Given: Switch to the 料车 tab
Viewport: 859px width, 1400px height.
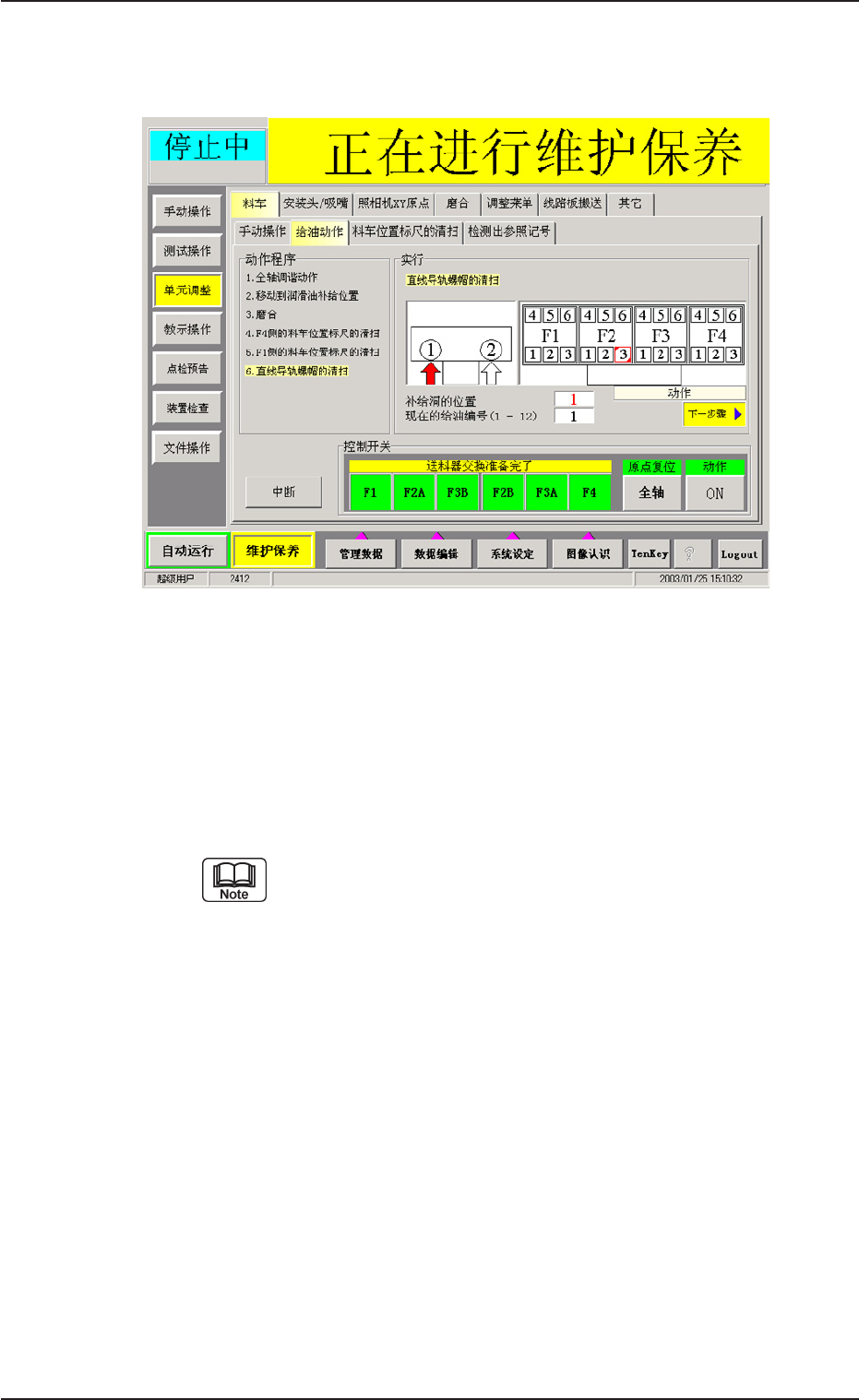Looking at the screenshot, I should (x=255, y=204).
